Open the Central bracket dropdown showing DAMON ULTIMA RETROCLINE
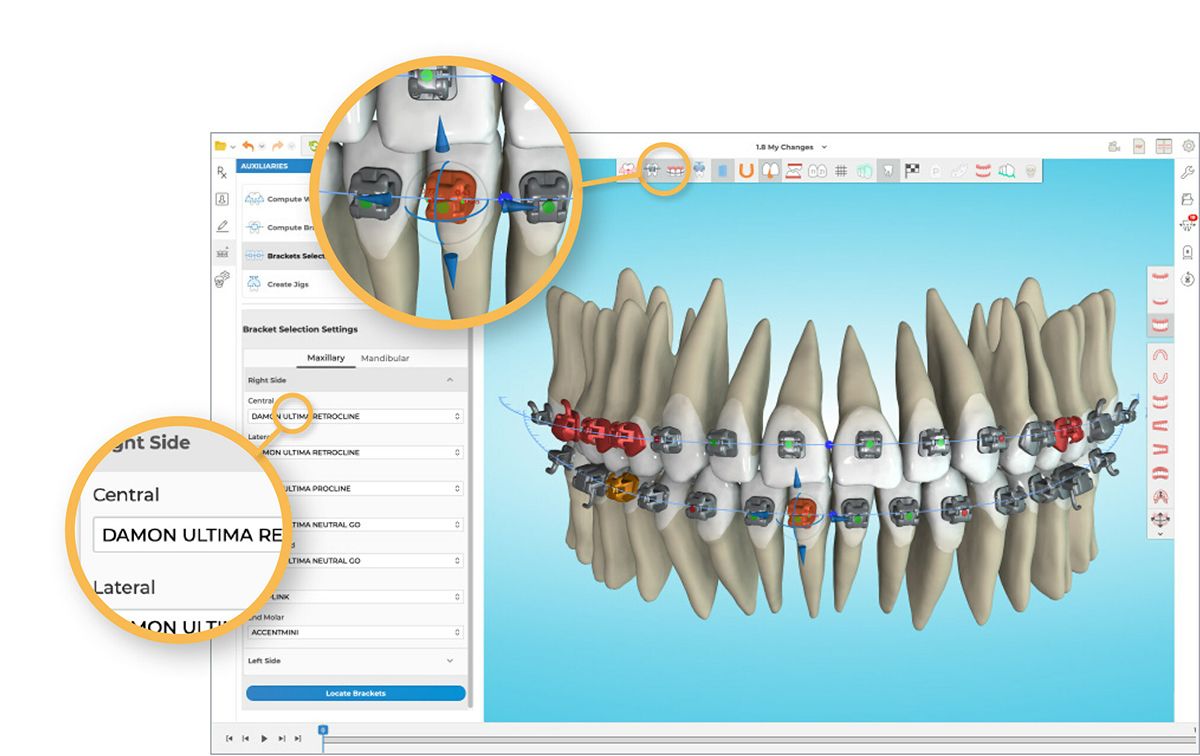The width and height of the screenshot is (1200, 756). [x=355, y=415]
